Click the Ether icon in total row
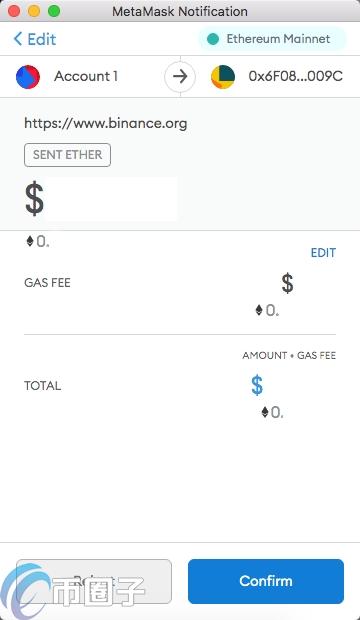The height and width of the screenshot is (620, 360). pyautogui.click(x=265, y=412)
